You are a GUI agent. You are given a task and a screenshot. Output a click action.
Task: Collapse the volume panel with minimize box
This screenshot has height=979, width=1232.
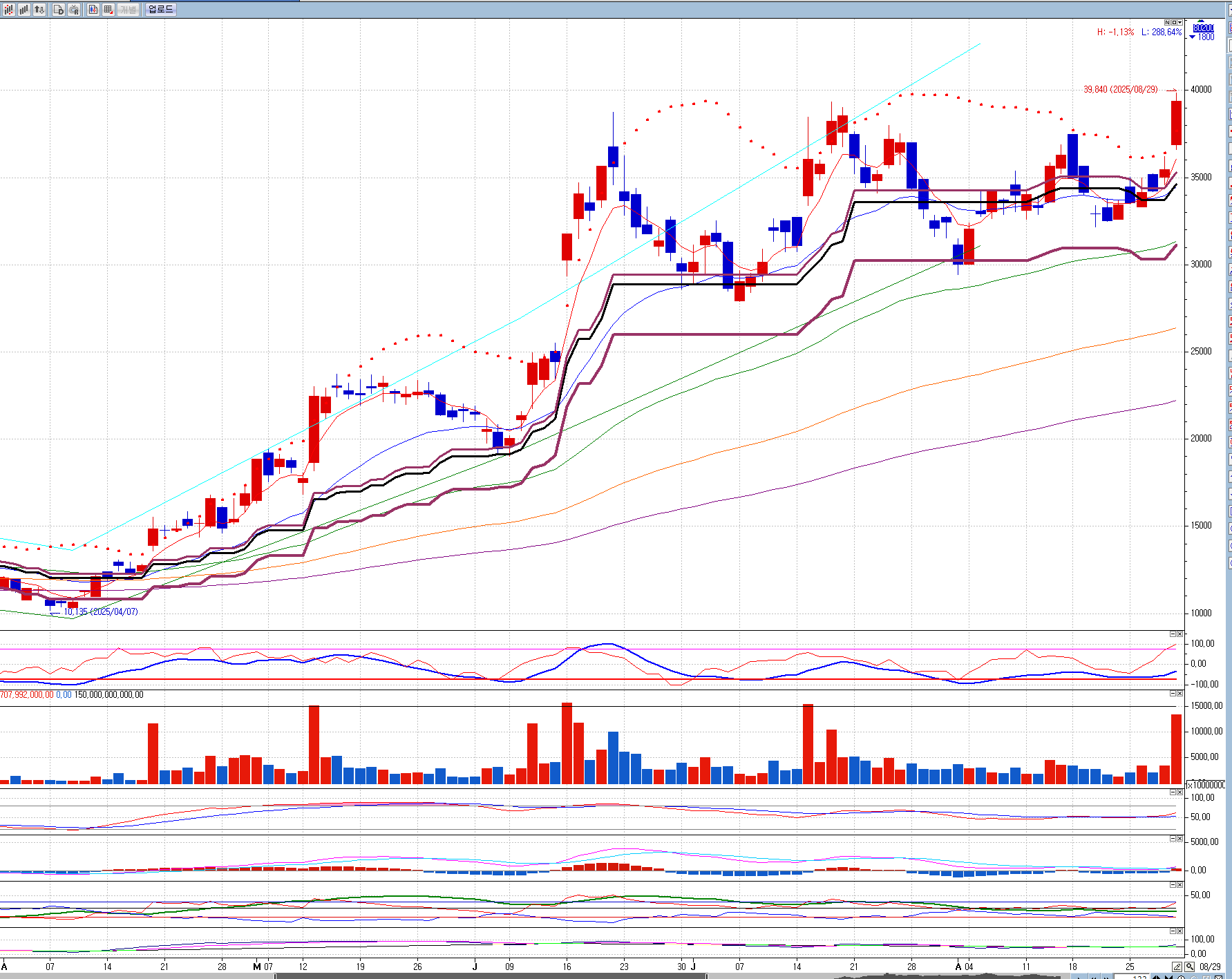1173,693
